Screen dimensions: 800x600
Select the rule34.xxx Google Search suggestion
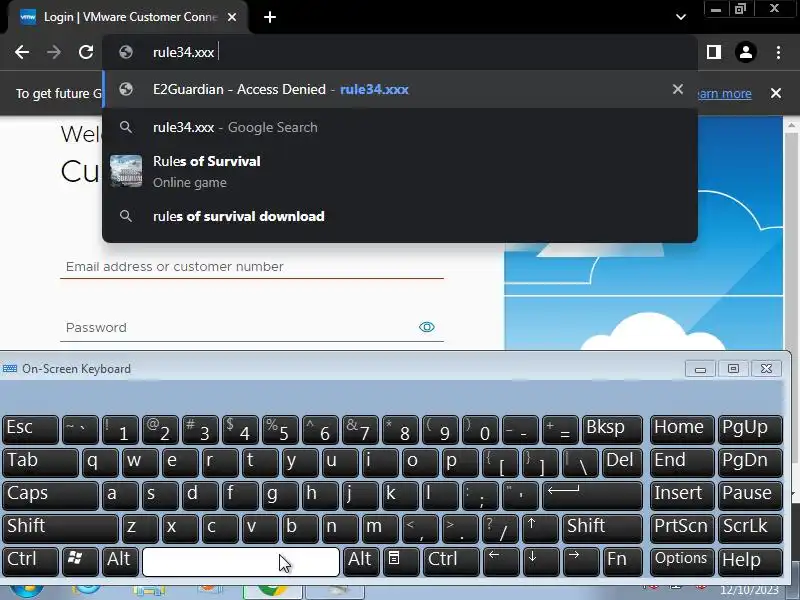point(399,127)
